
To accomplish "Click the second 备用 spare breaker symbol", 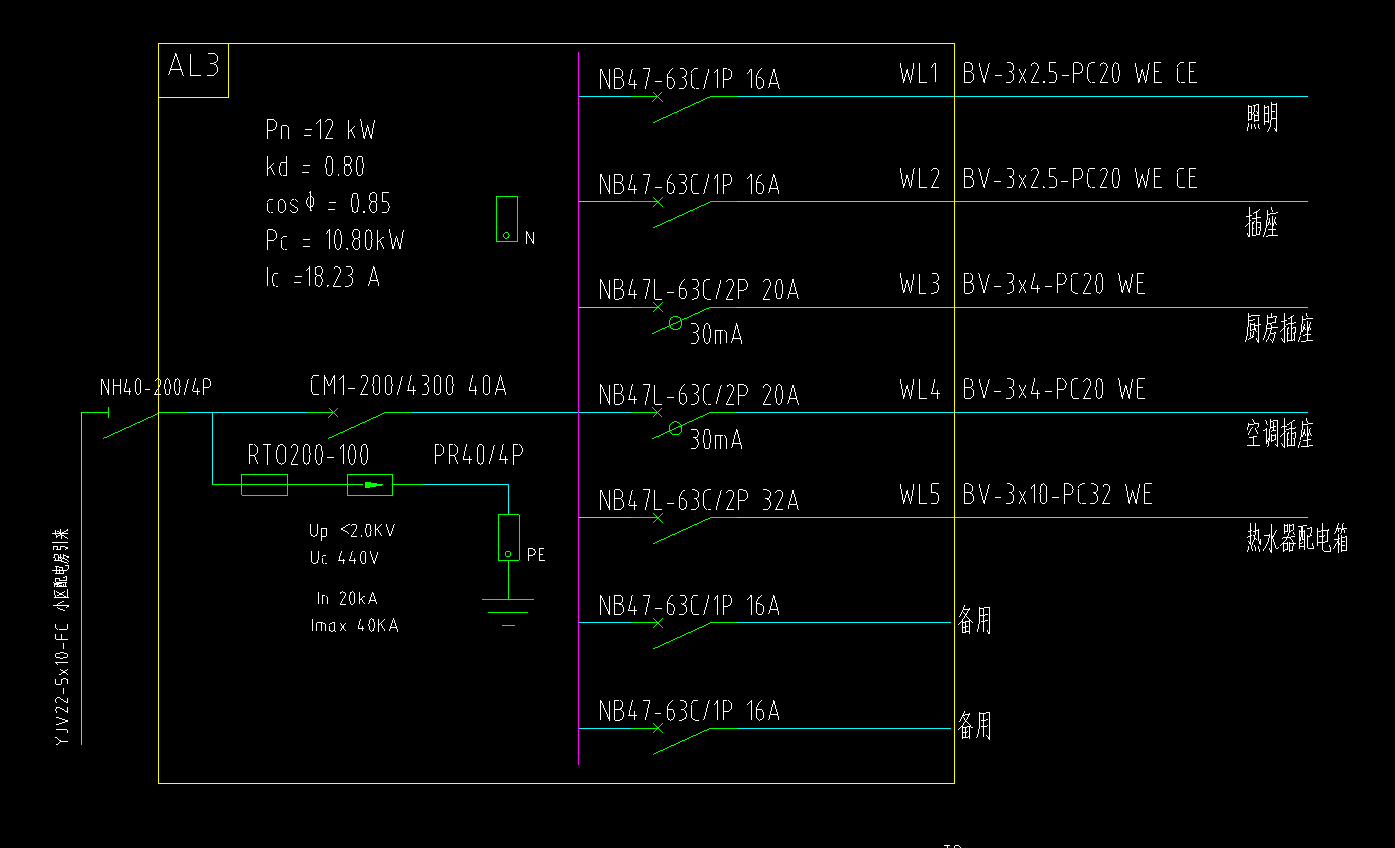I will pos(682,740).
